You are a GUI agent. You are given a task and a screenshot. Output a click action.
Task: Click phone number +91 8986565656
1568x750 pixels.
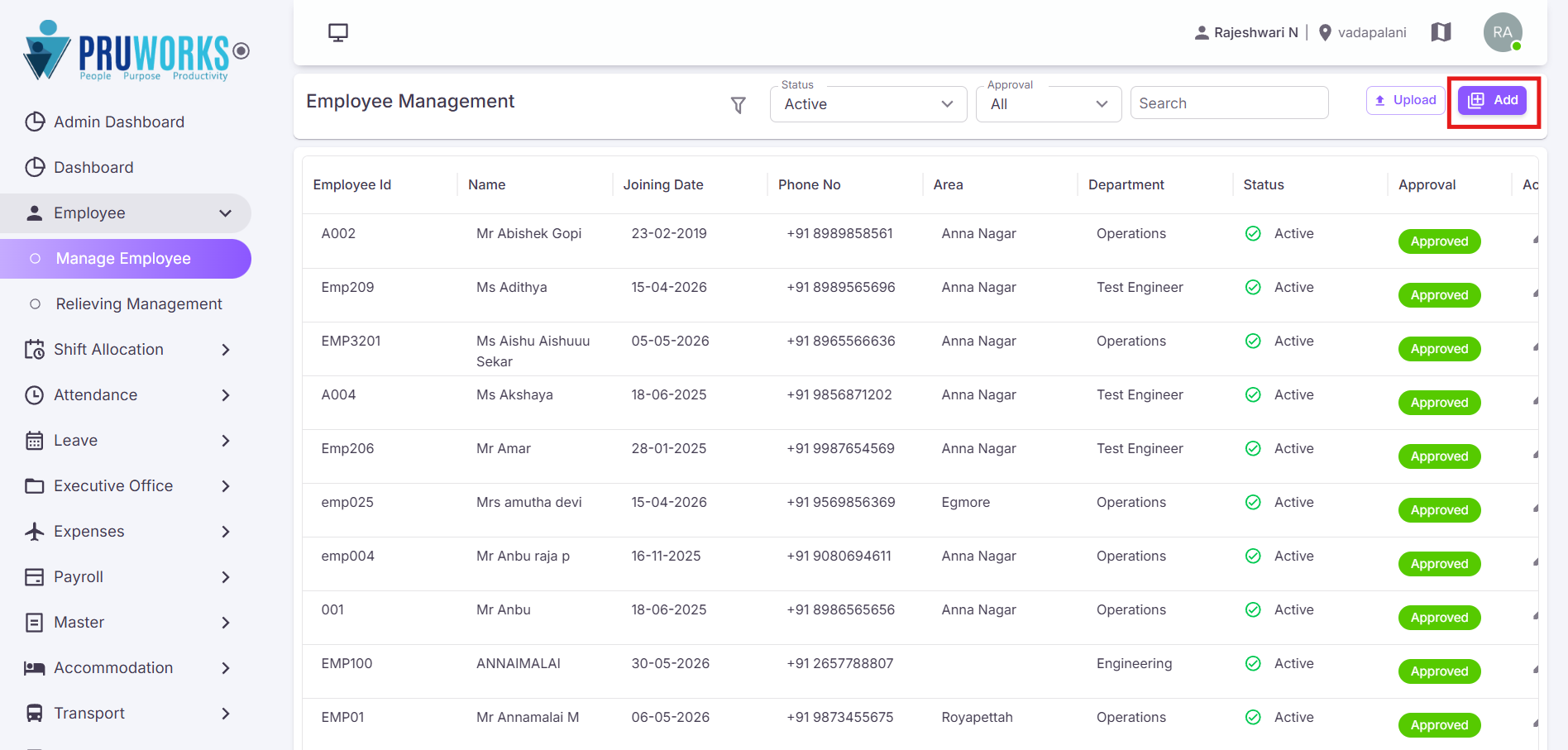pyautogui.click(x=841, y=609)
